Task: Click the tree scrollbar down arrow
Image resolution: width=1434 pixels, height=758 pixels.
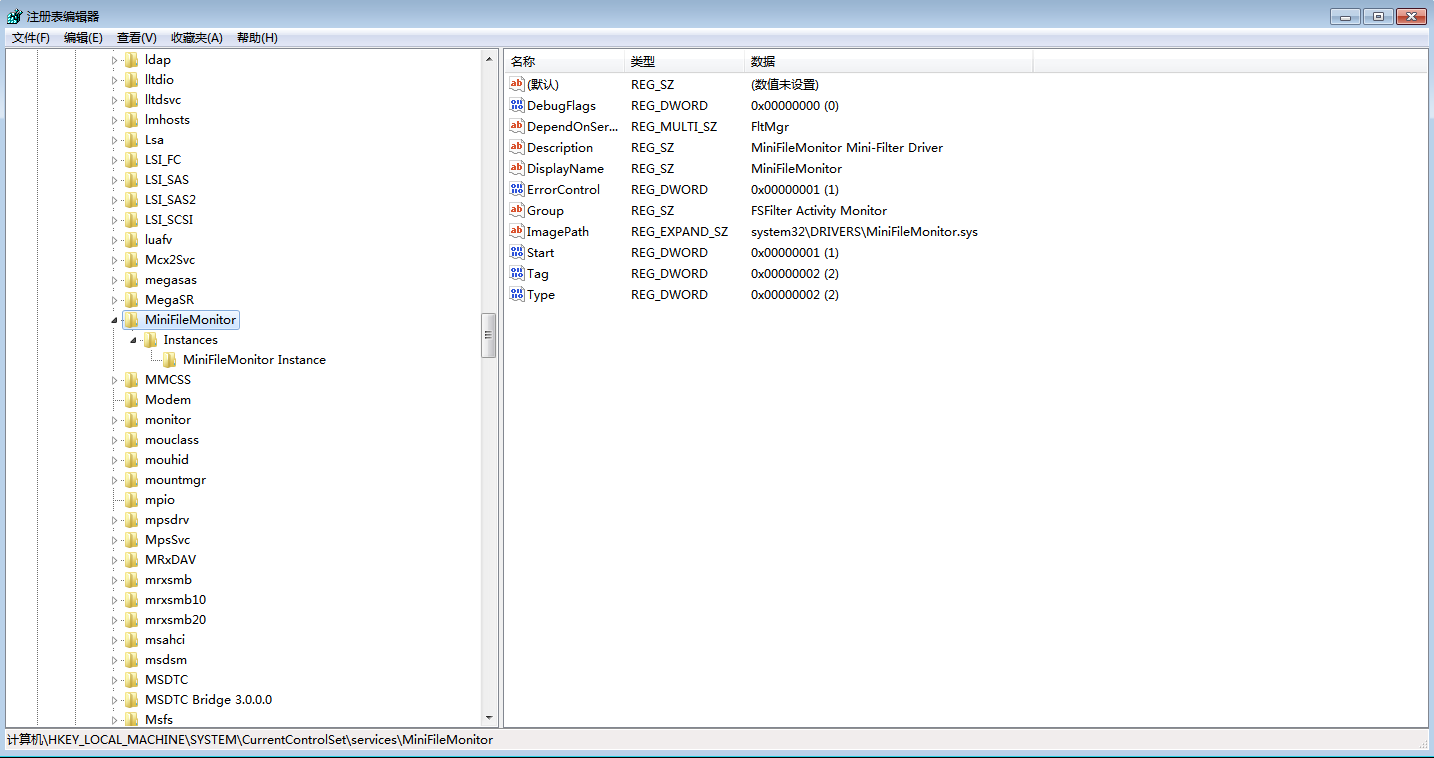Action: [489, 718]
